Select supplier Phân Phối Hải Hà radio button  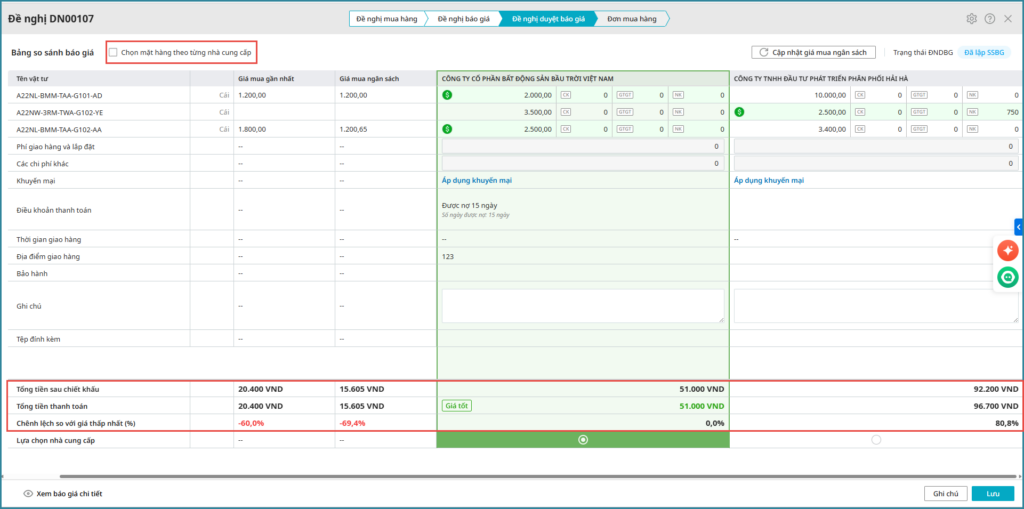(876, 439)
